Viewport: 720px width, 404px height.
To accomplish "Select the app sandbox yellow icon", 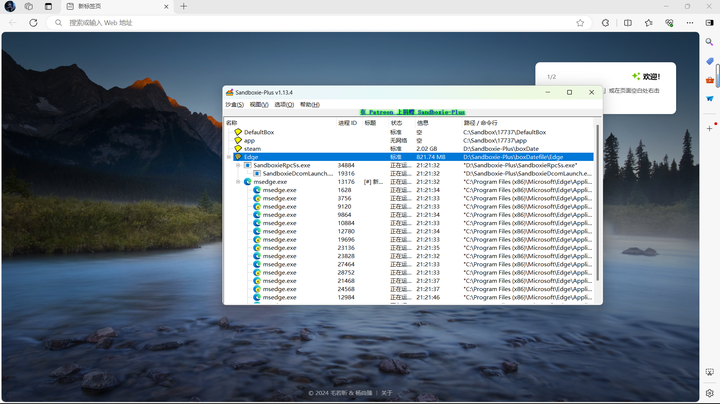I will 238,140.
